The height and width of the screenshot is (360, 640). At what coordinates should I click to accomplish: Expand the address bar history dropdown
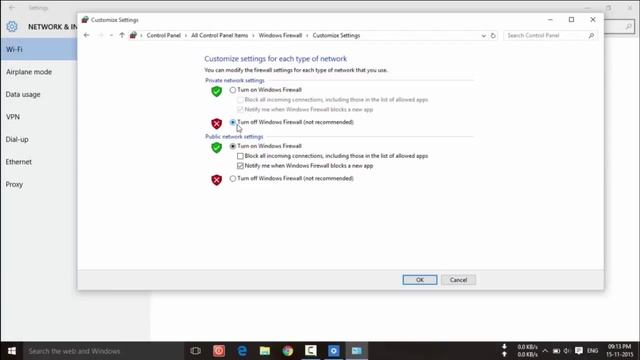(x=484, y=36)
